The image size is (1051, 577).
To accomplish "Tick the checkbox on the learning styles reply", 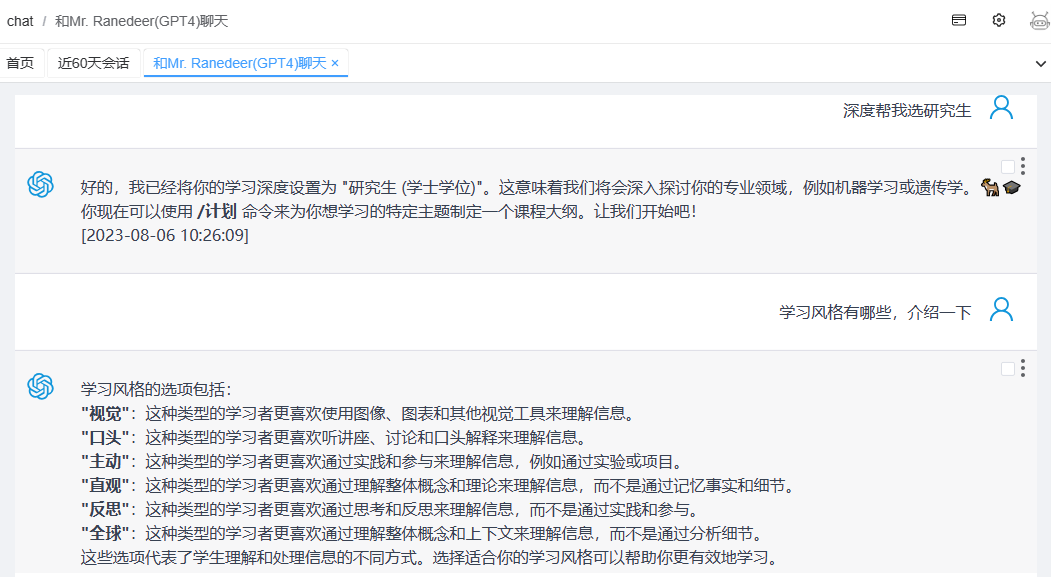I will pyautogui.click(x=1007, y=369).
